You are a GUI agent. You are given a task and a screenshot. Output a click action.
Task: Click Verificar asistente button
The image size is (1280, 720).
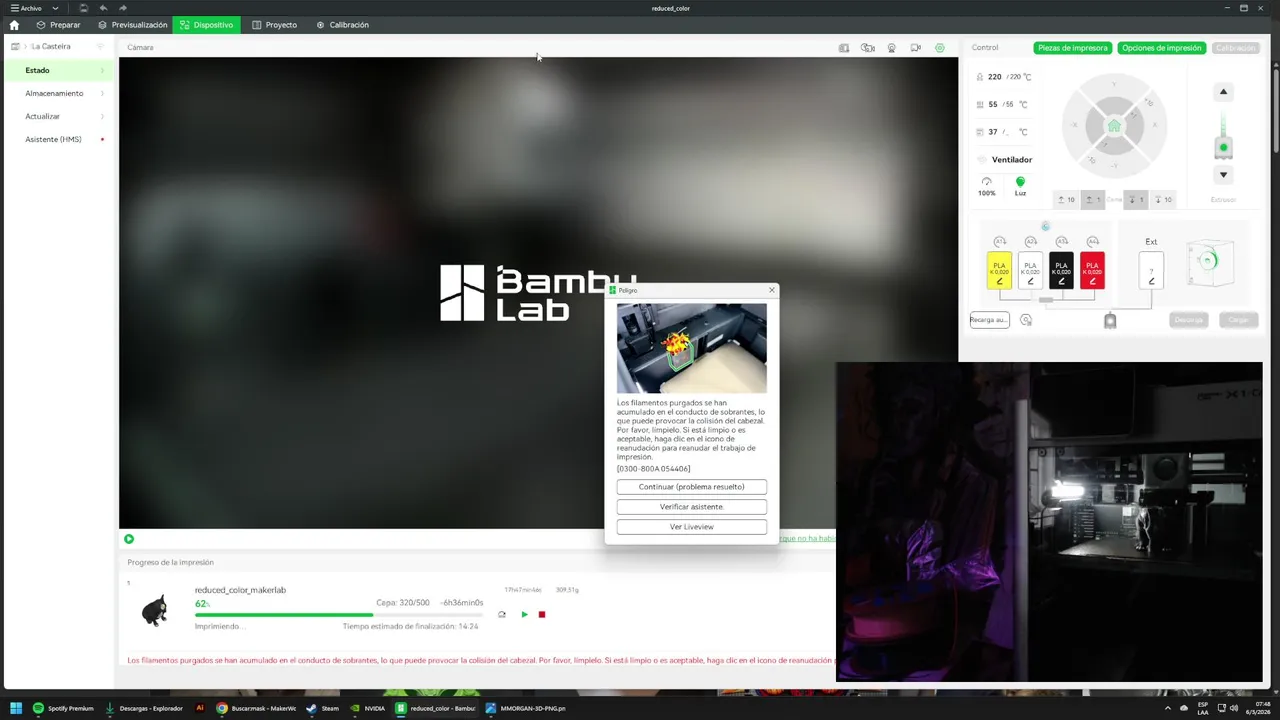click(692, 507)
